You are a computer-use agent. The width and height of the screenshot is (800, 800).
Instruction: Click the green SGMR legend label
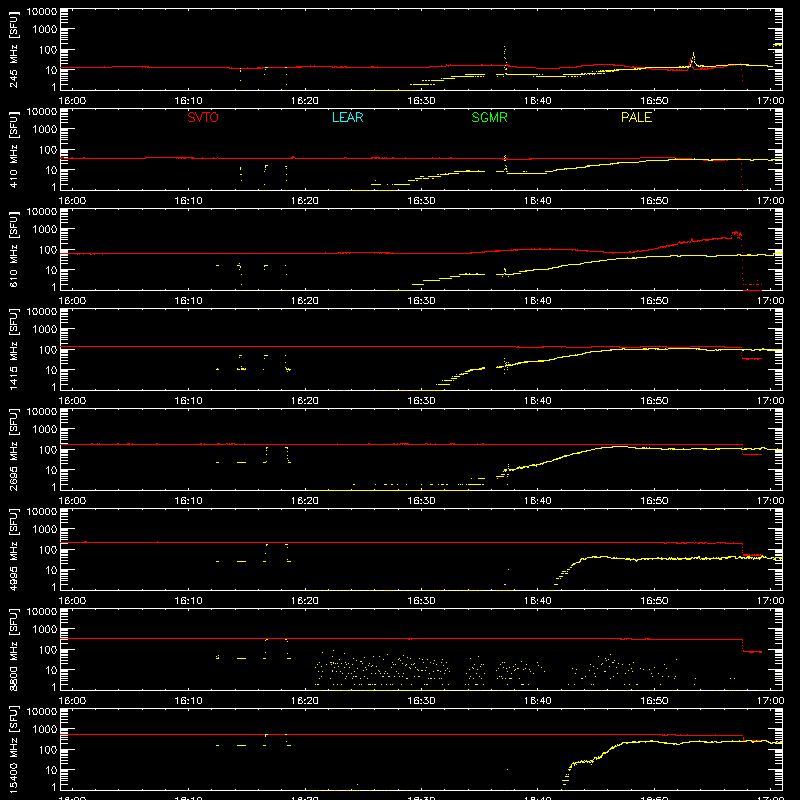coord(489,117)
